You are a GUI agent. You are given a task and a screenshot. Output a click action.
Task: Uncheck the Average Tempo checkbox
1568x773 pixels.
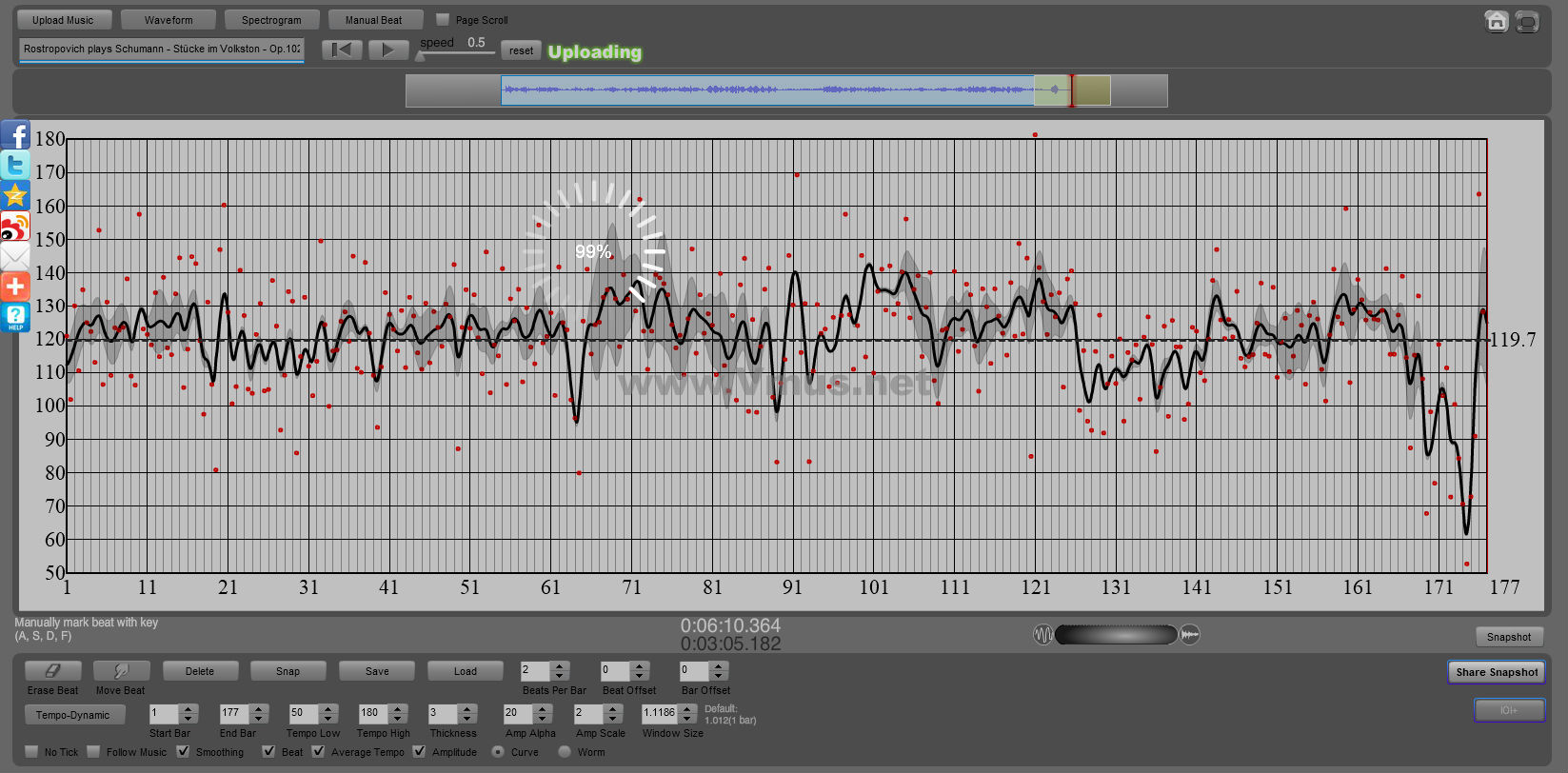[319, 752]
